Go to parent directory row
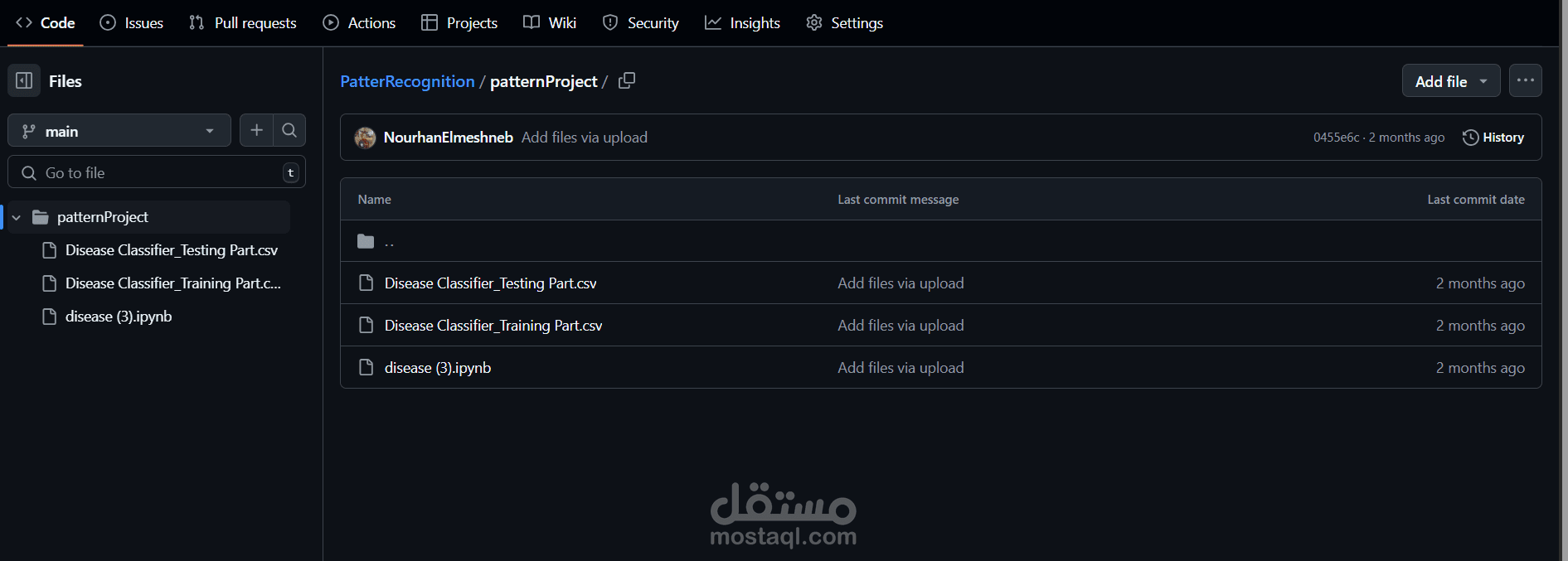1568x561 pixels. (940, 241)
